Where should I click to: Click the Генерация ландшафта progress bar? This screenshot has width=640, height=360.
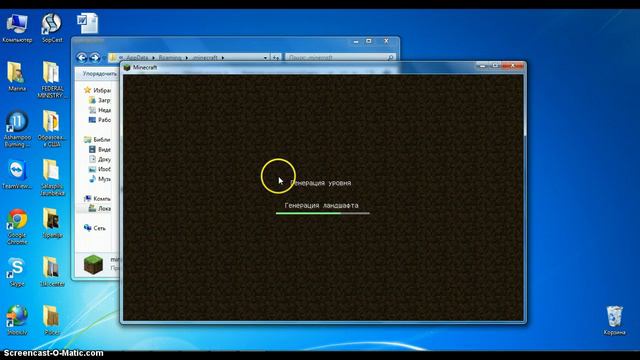(x=322, y=213)
